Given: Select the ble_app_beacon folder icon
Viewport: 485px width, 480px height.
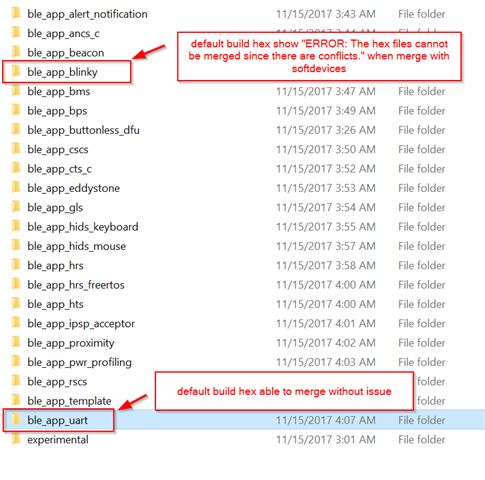Looking at the screenshot, I should 15,52.
